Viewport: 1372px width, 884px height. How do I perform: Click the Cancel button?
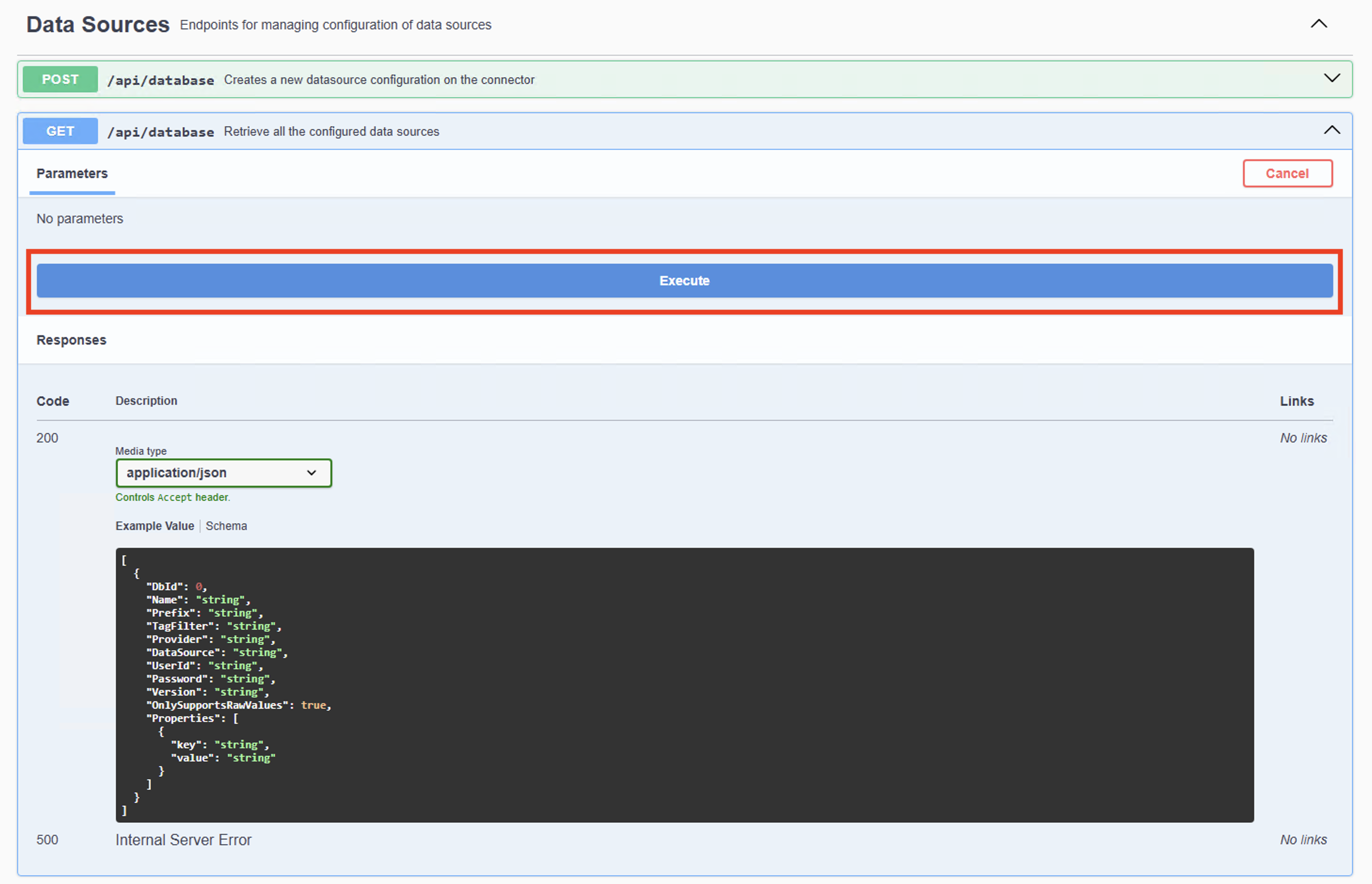[x=1287, y=173]
